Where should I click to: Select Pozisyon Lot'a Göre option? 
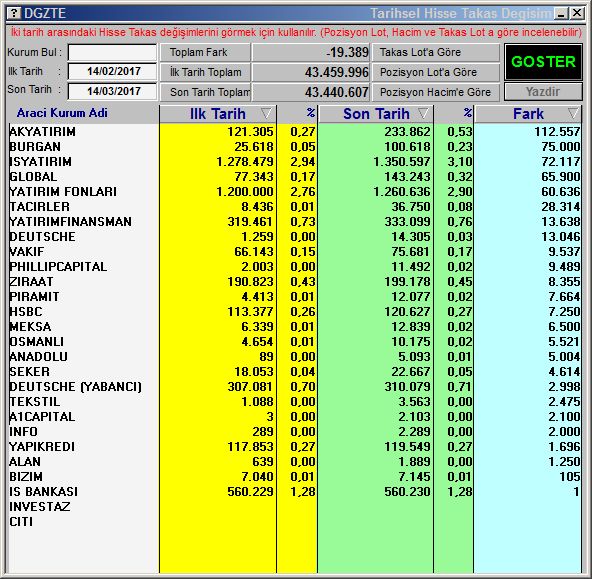pos(436,72)
